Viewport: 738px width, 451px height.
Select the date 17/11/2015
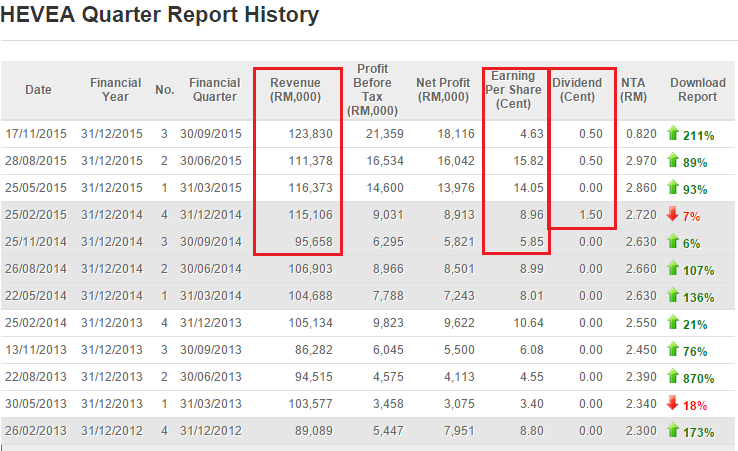(36, 134)
